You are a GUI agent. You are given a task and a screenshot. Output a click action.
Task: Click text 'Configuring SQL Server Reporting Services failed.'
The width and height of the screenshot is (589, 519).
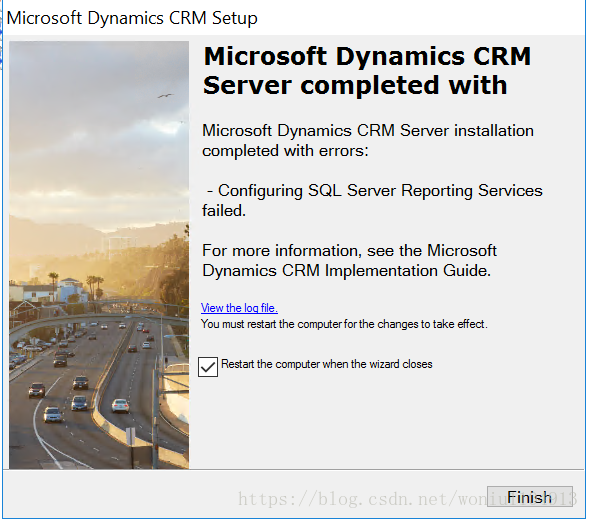click(372, 201)
